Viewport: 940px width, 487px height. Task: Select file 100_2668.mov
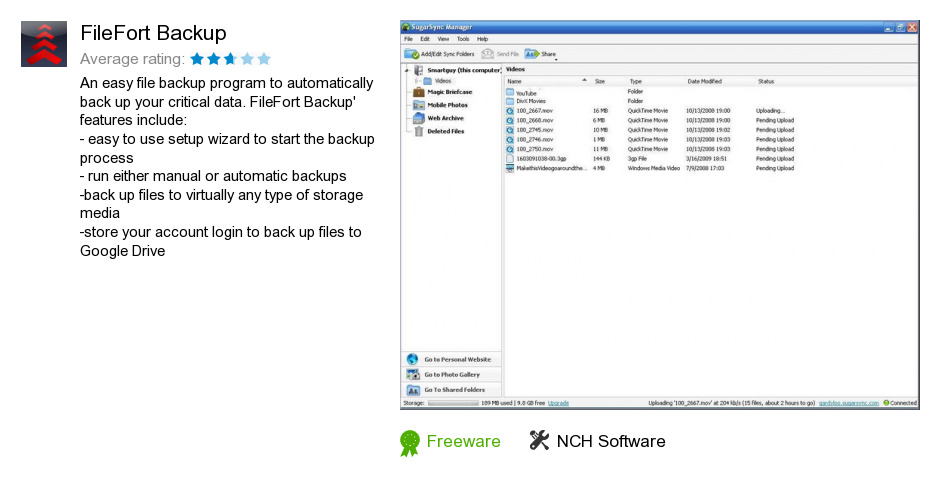535,121
